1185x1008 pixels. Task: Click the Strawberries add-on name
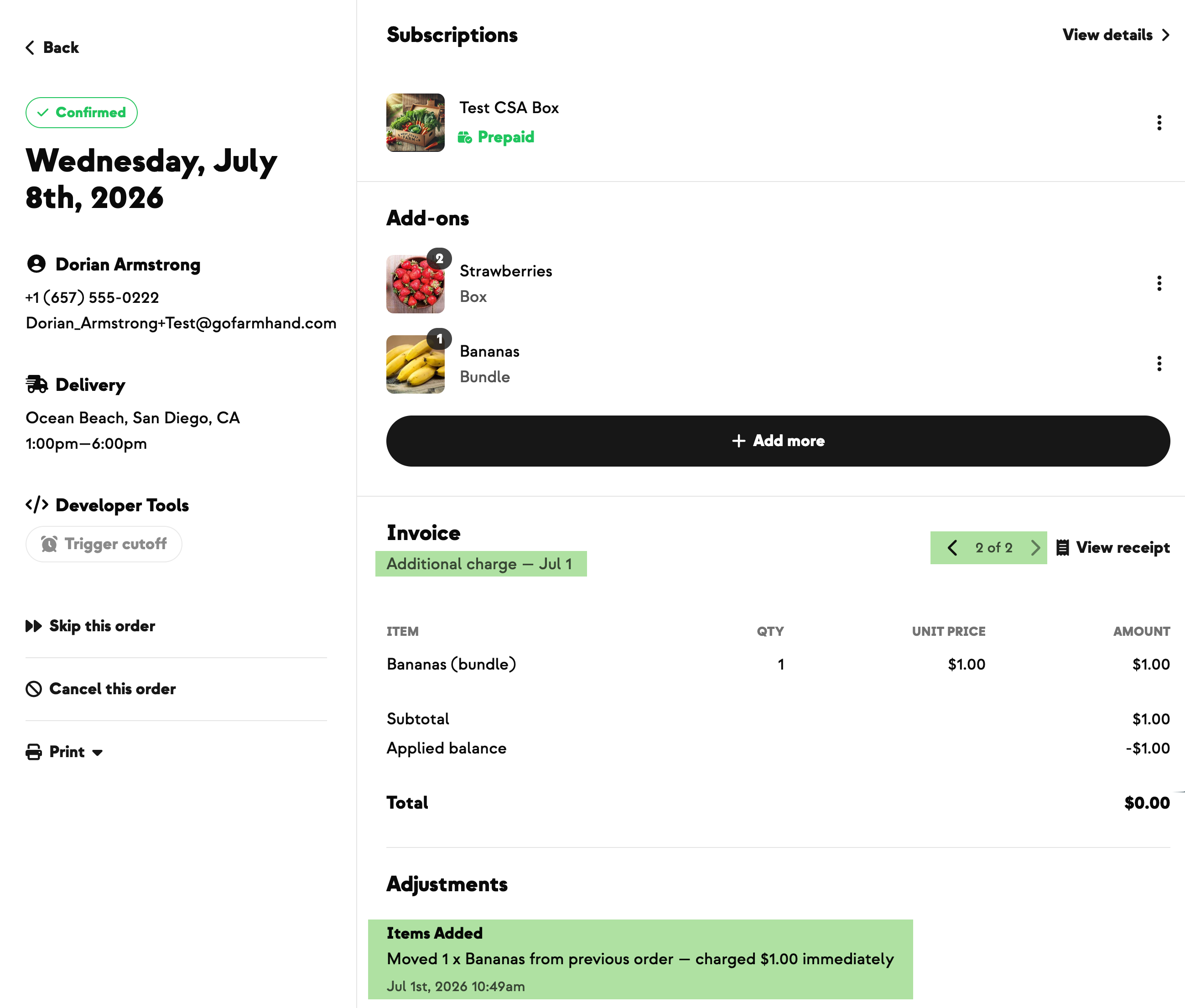[506, 271]
